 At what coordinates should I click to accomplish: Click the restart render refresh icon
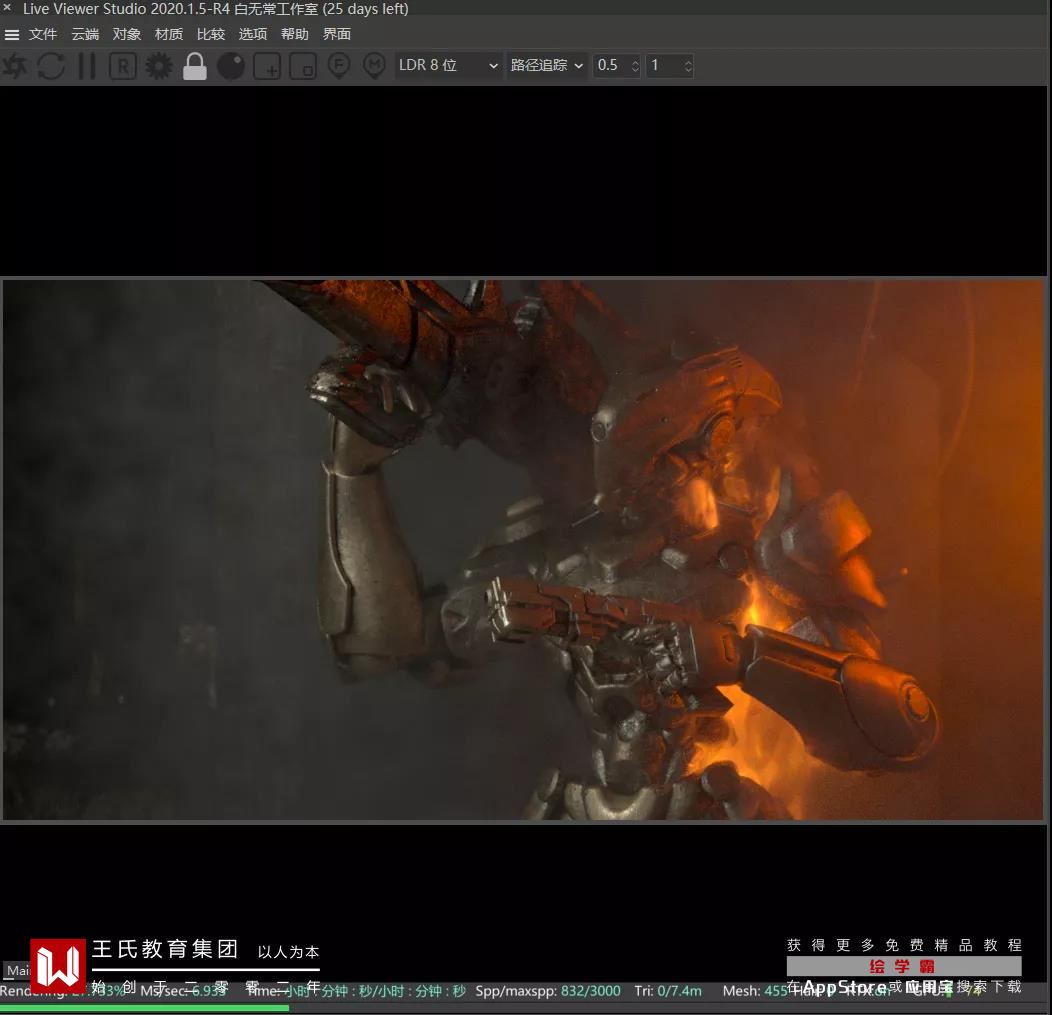click(x=51, y=66)
